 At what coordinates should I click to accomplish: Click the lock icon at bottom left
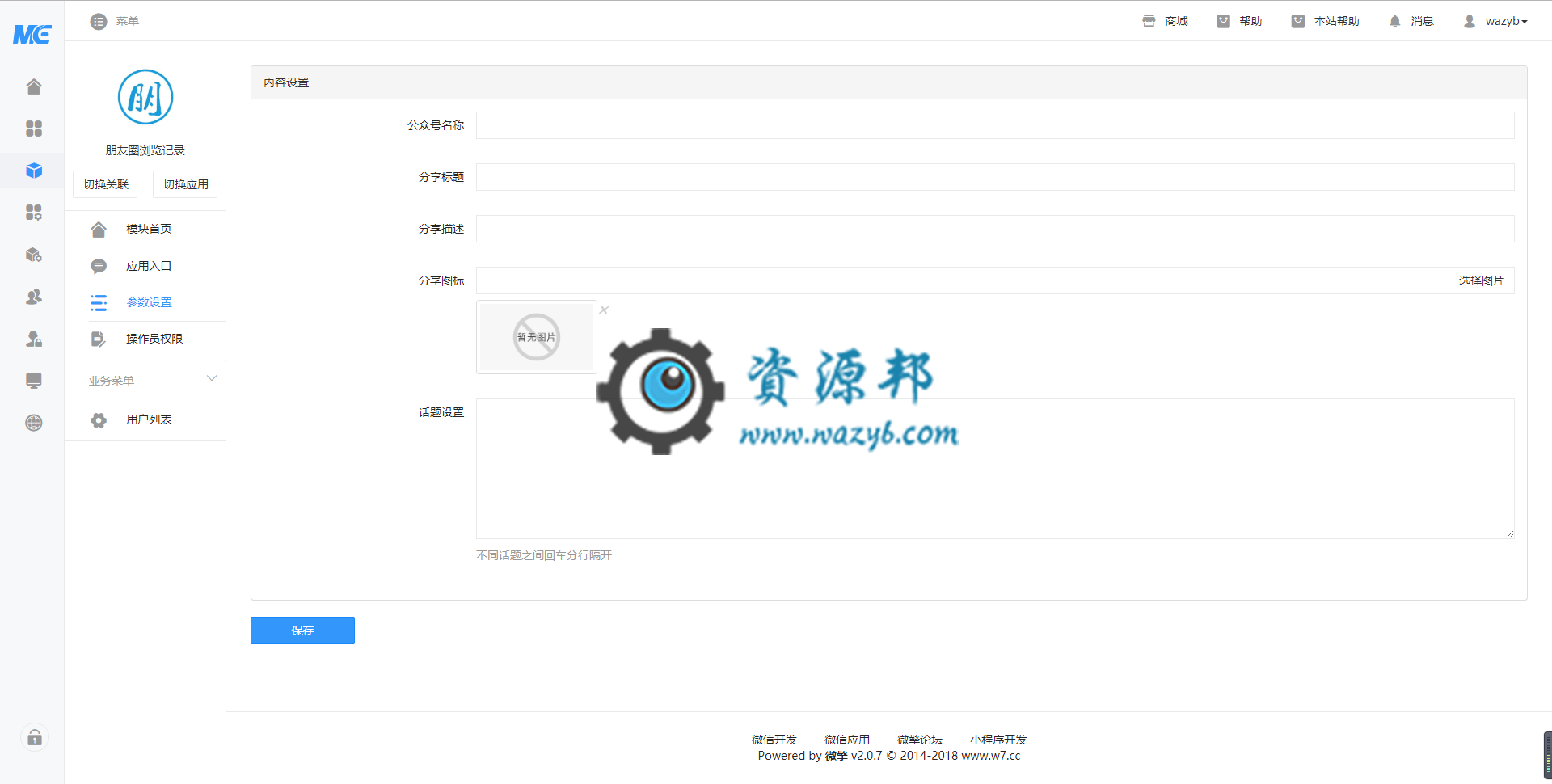point(34,737)
